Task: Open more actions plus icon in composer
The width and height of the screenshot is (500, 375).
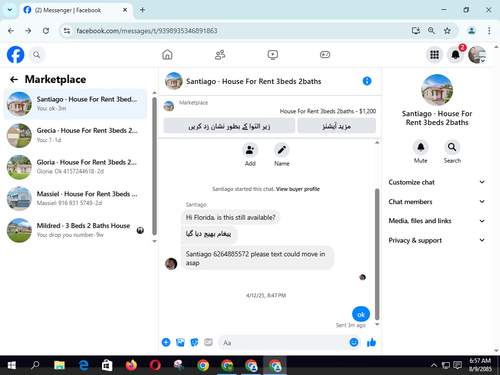Action: click(x=166, y=342)
